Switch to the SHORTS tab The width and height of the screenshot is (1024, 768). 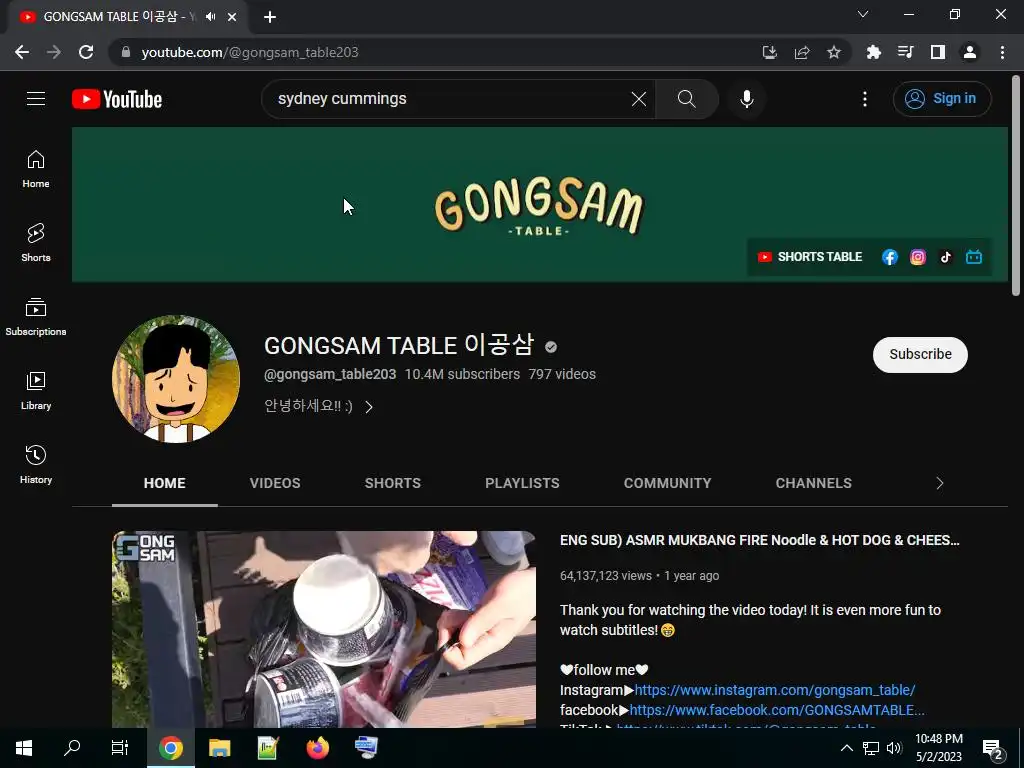[392, 483]
